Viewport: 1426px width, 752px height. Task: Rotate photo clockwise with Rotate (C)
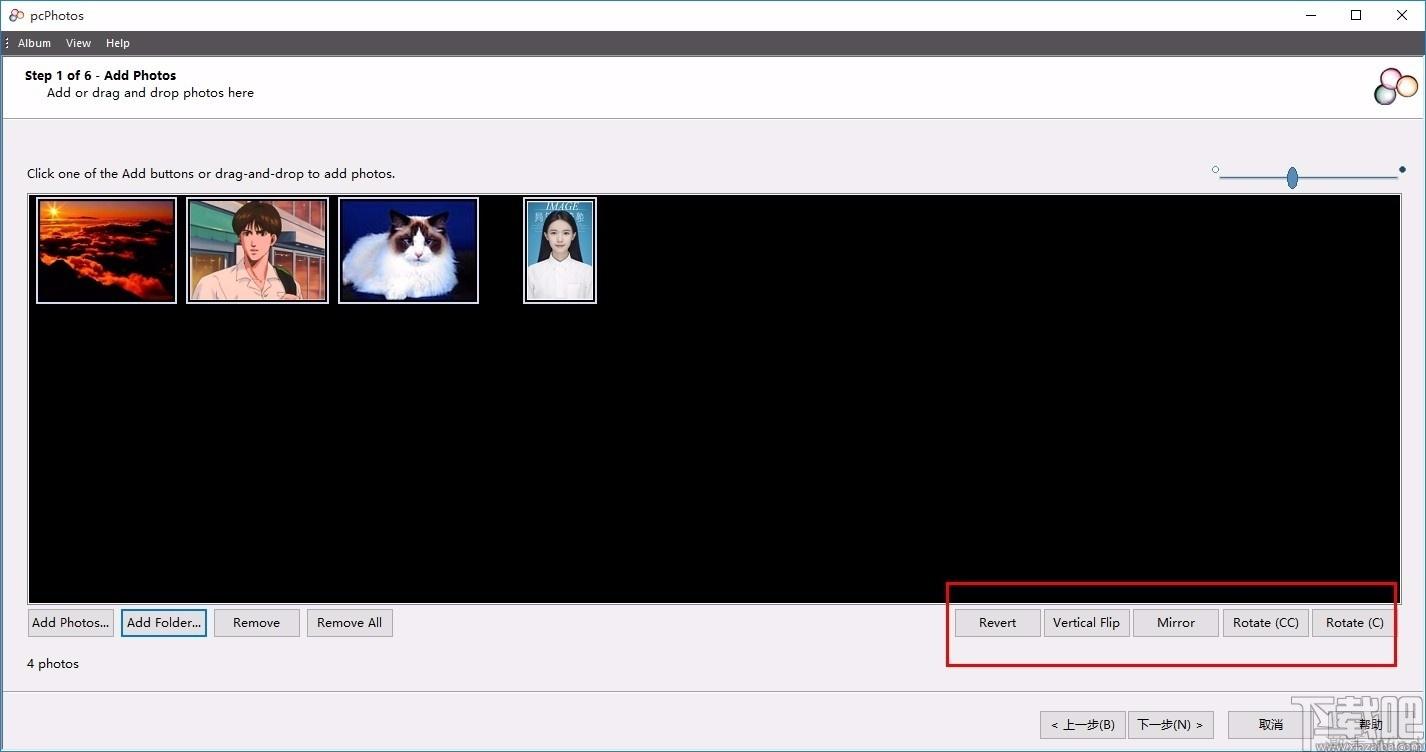point(1355,623)
